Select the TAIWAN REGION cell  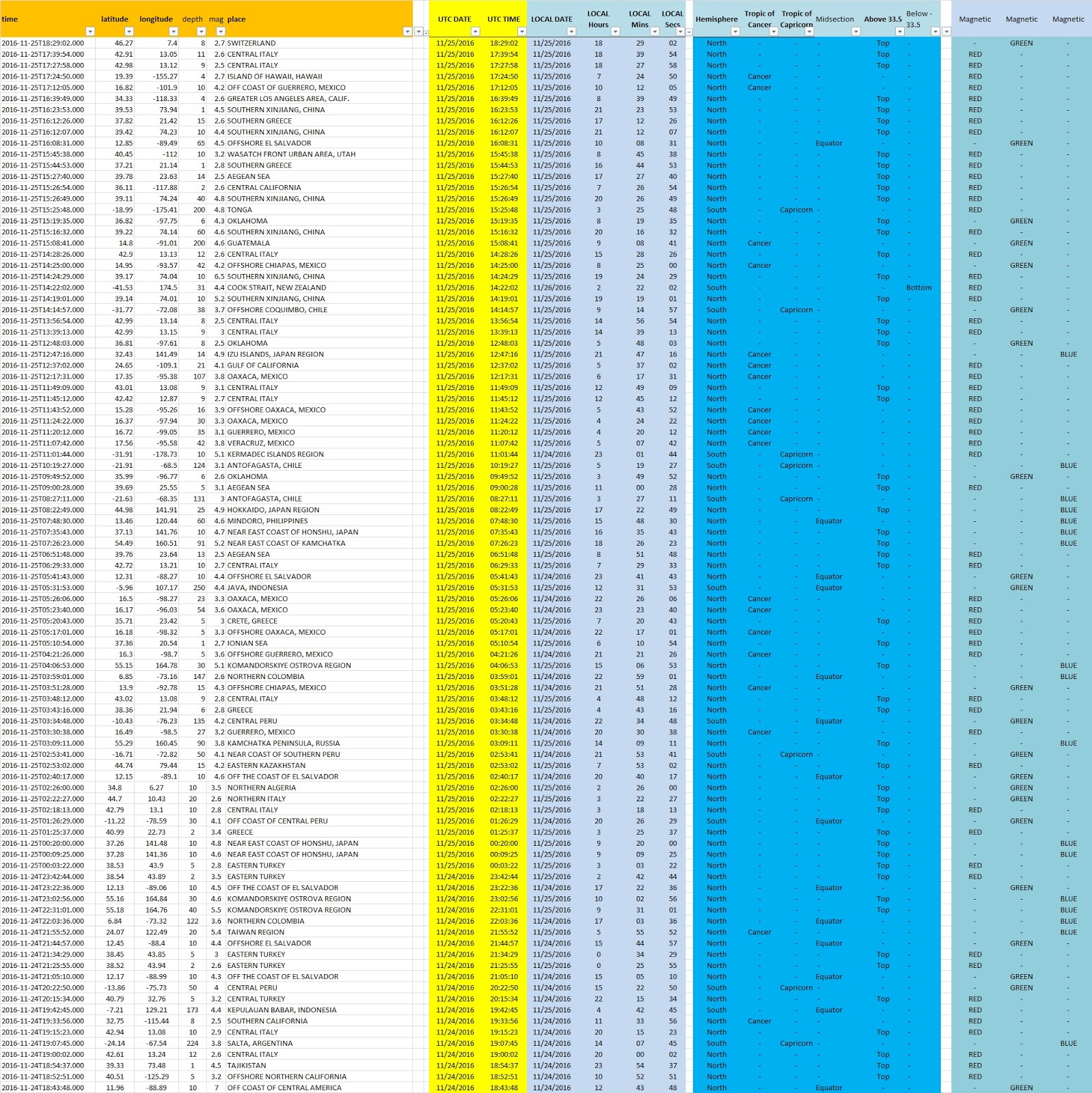(318, 932)
